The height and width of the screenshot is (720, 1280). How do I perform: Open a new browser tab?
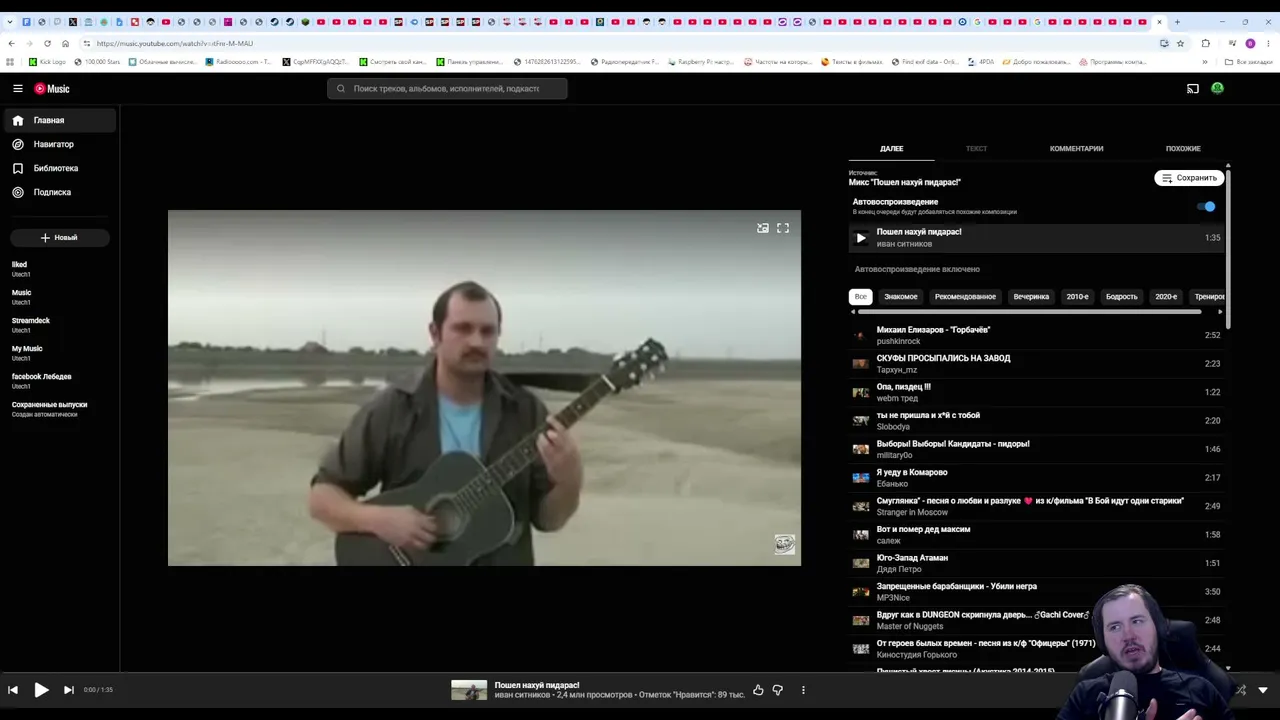[1177, 22]
